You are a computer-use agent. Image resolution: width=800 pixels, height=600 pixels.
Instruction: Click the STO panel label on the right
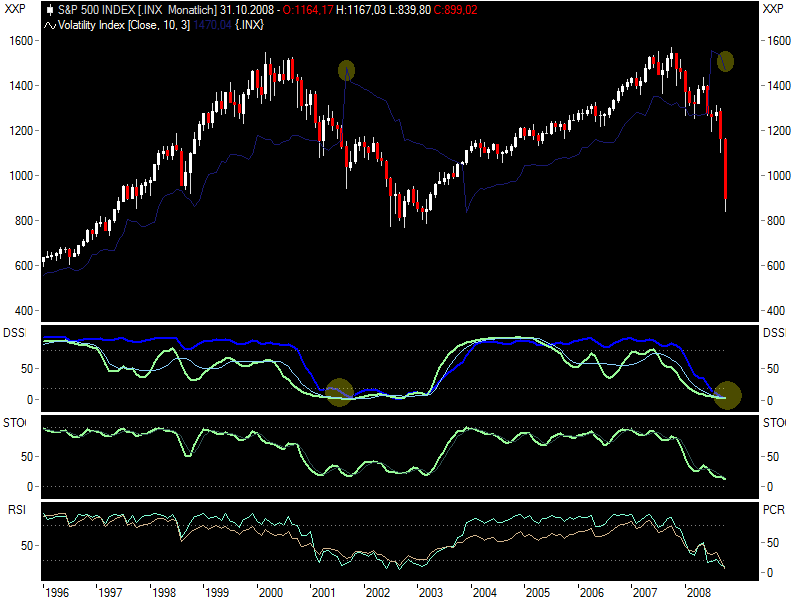point(774,423)
